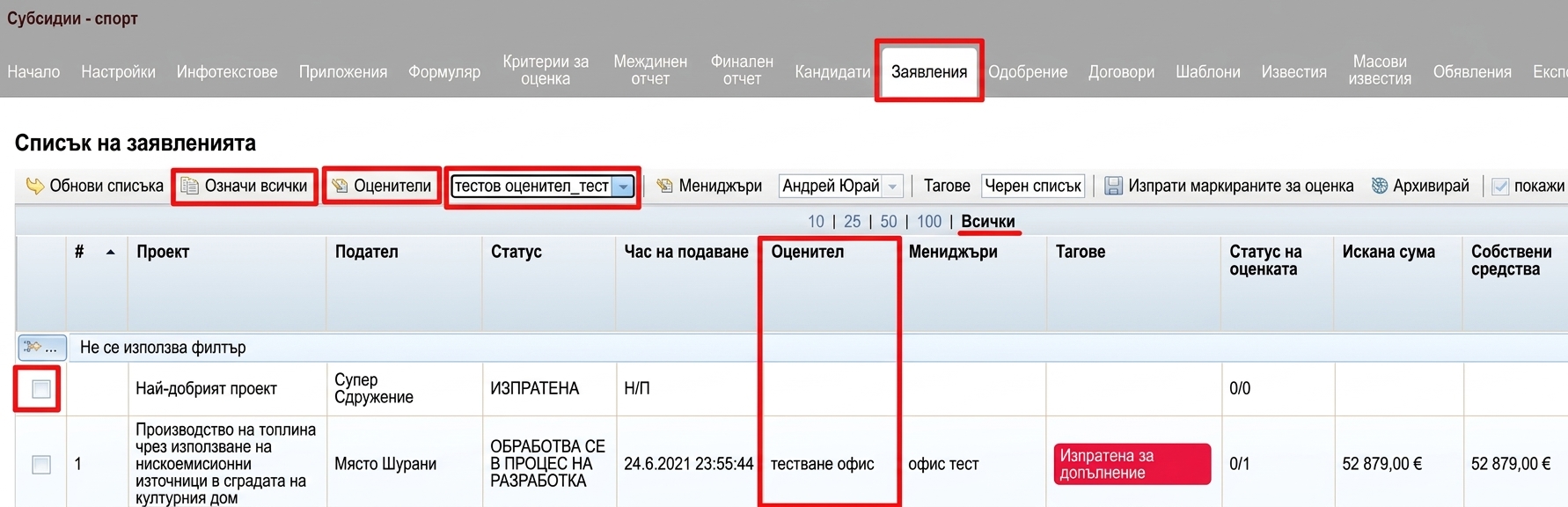Show 100 items per page
The image size is (1568, 507).
pyautogui.click(x=929, y=222)
